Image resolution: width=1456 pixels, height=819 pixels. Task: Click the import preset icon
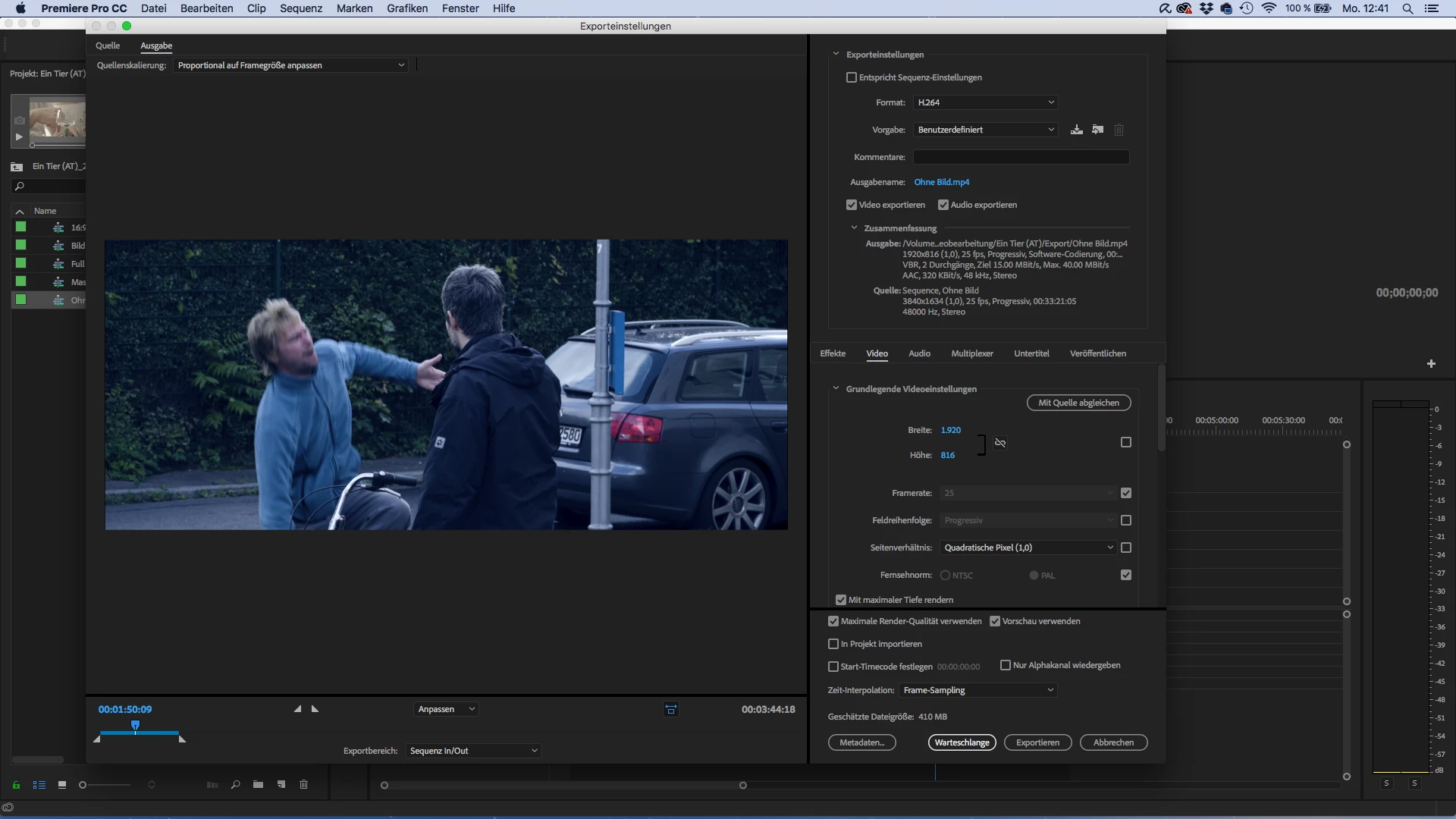point(1097,130)
